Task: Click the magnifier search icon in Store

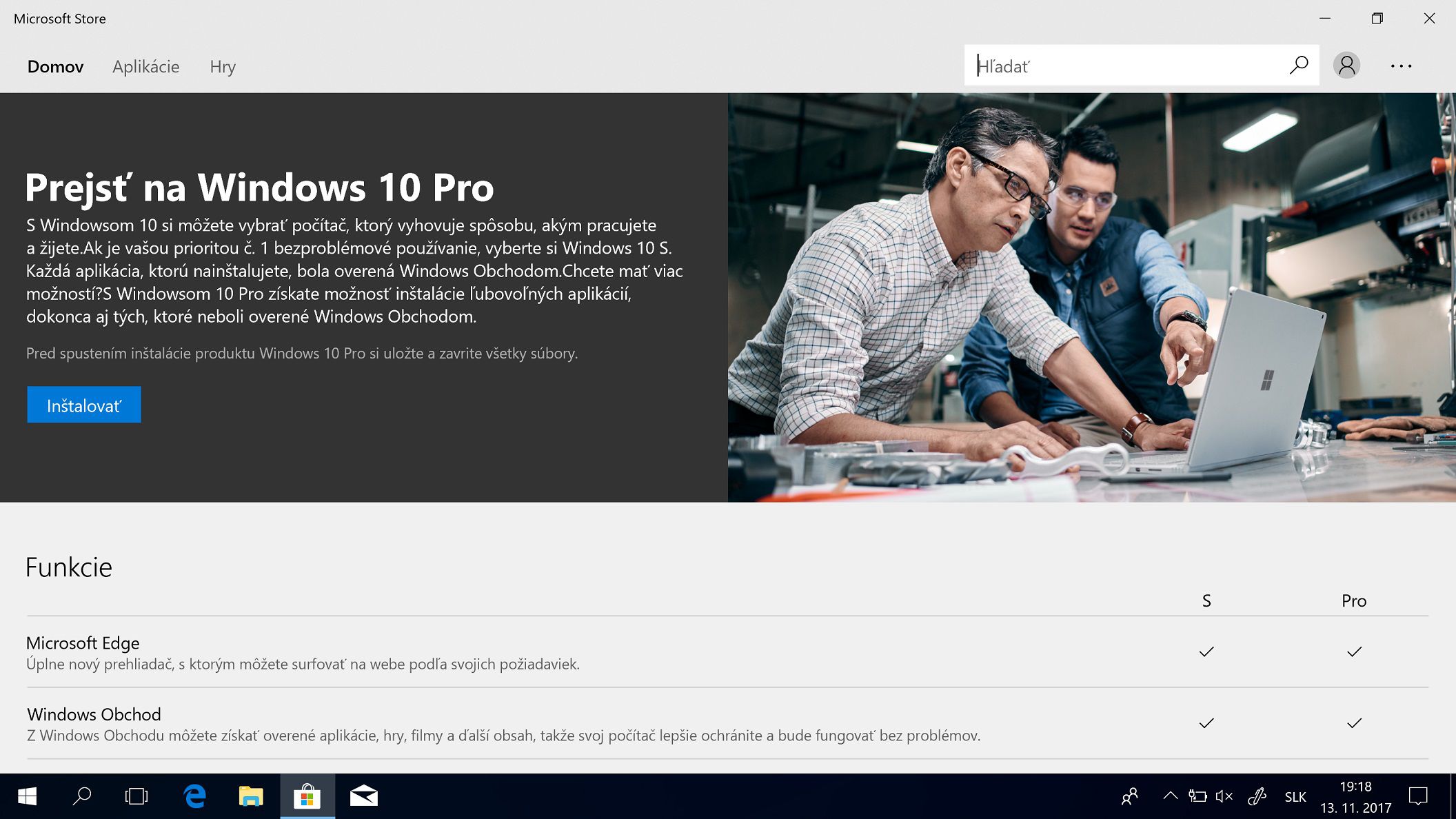Action: (x=1299, y=65)
